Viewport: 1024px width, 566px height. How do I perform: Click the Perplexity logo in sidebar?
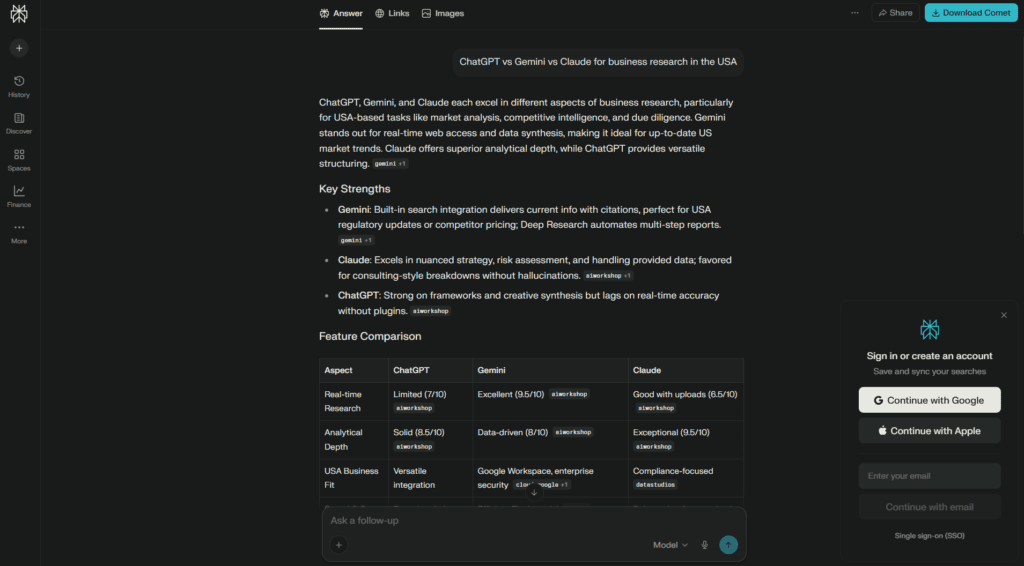pyautogui.click(x=19, y=14)
